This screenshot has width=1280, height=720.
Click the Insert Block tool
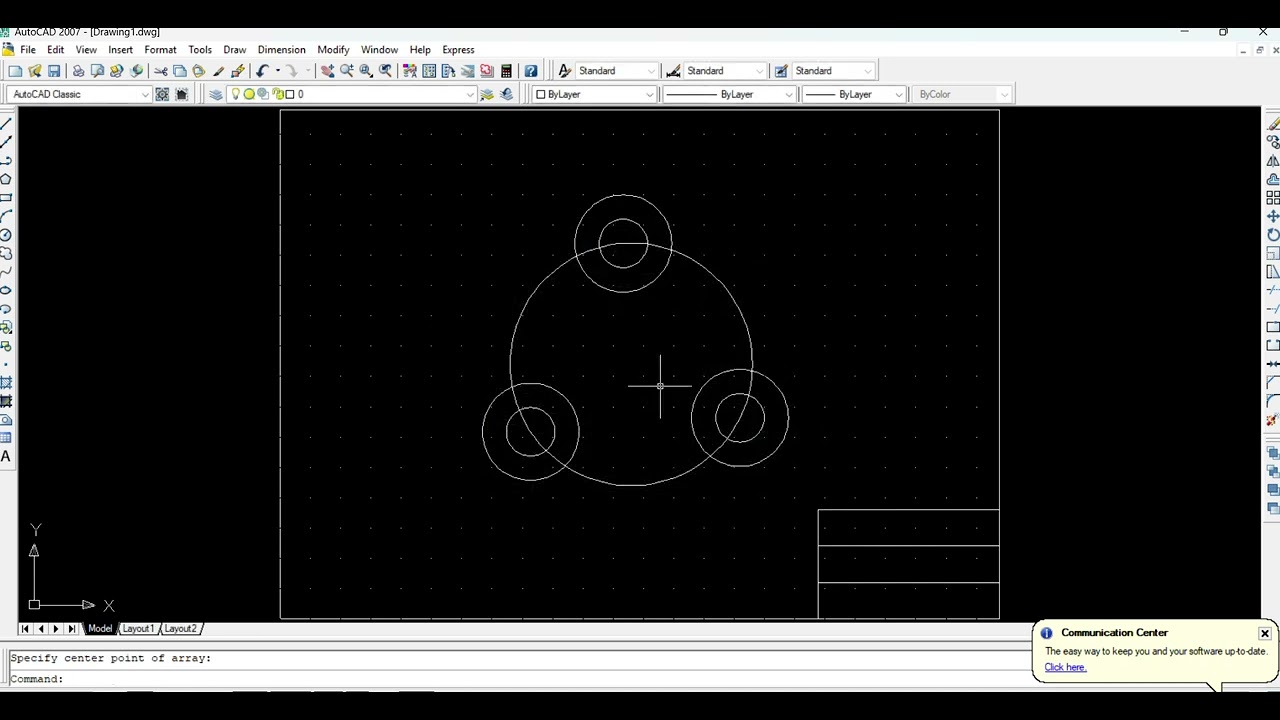click(6, 327)
